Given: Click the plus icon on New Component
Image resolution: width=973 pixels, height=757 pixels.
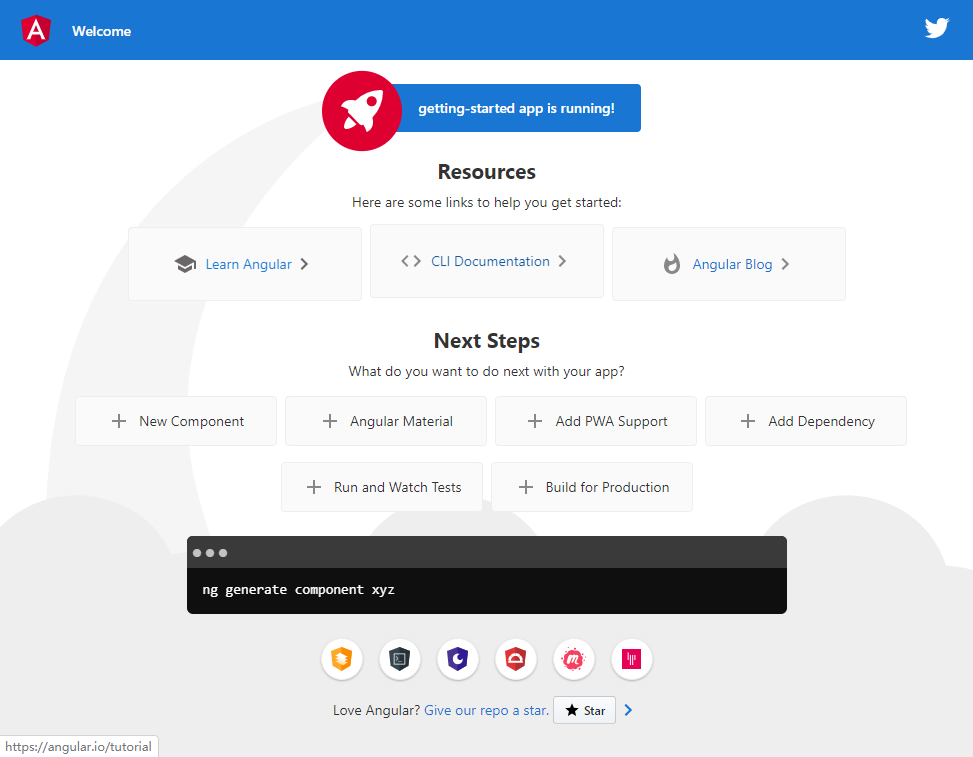Looking at the screenshot, I should [119, 421].
